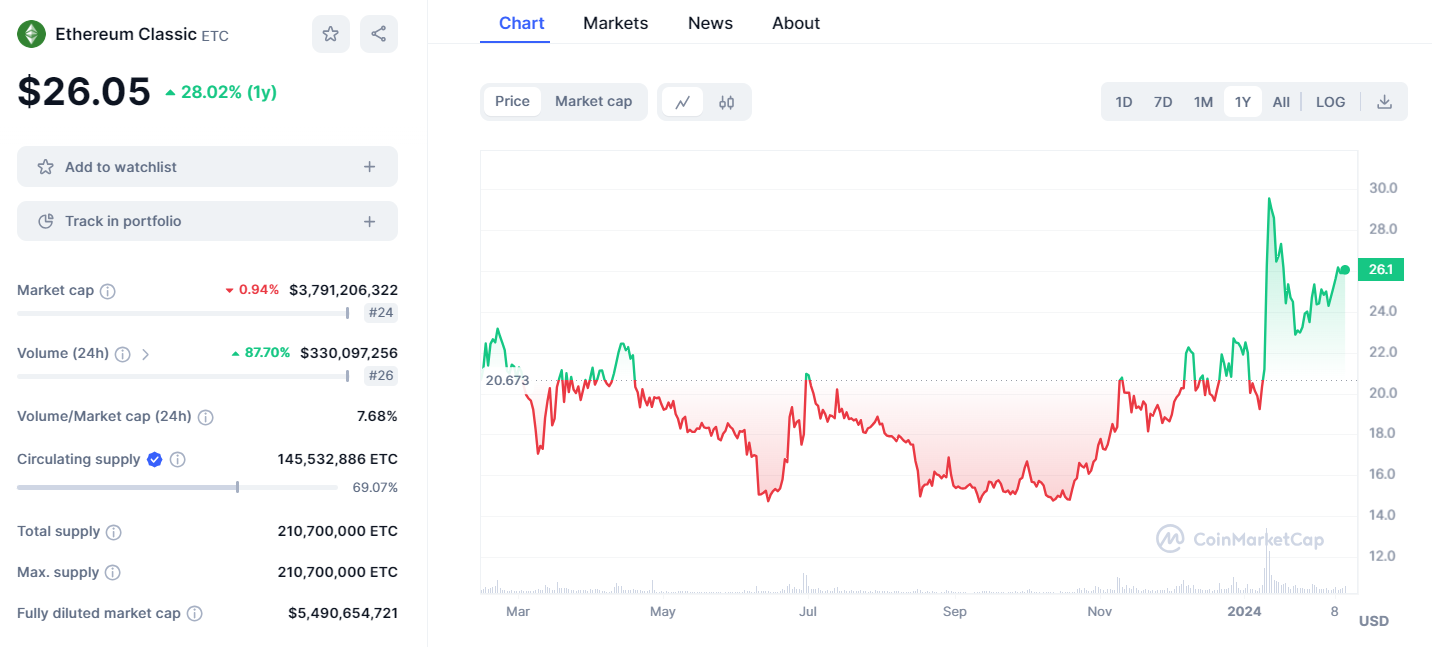1432x647 pixels.
Task: Star Ethereum Classic as favorite
Action: click(331, 34)
